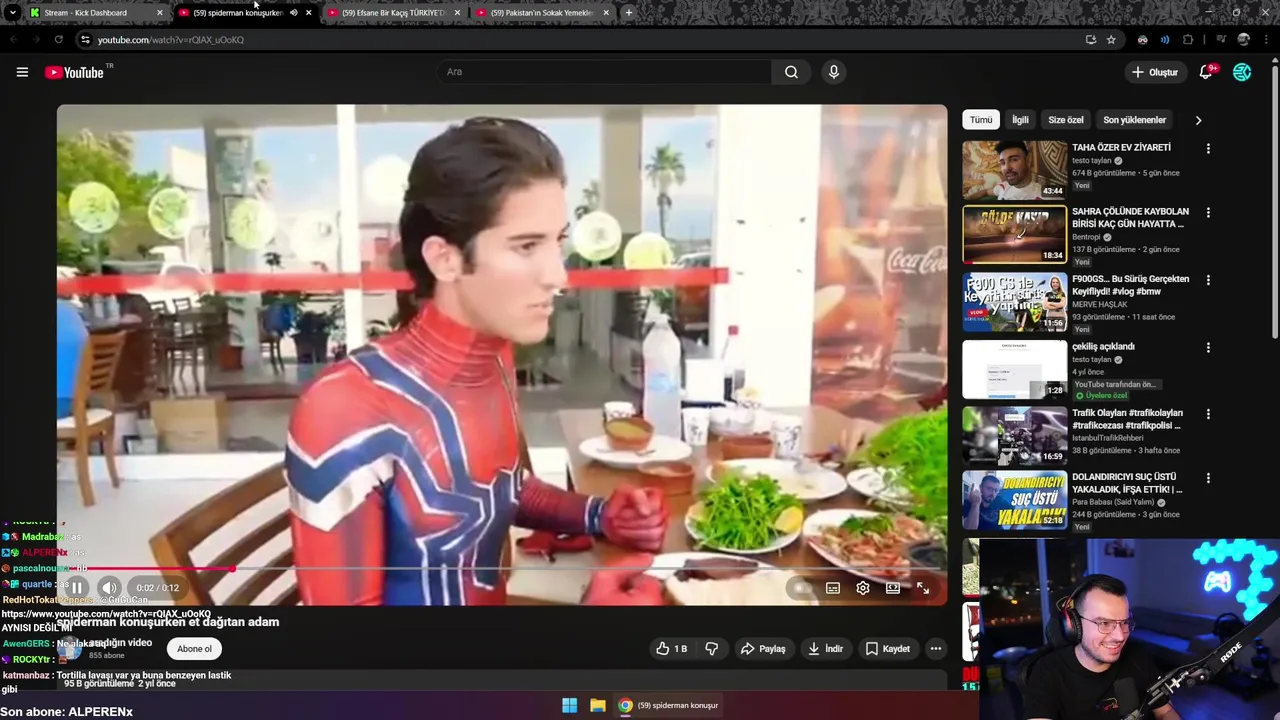Image resolution: width=1280 pixels, height=720 pixels.
Task: Open options for DOLANDIRICIYI SUÇ ÜSTÜ video
Action: pos(1208,478)
